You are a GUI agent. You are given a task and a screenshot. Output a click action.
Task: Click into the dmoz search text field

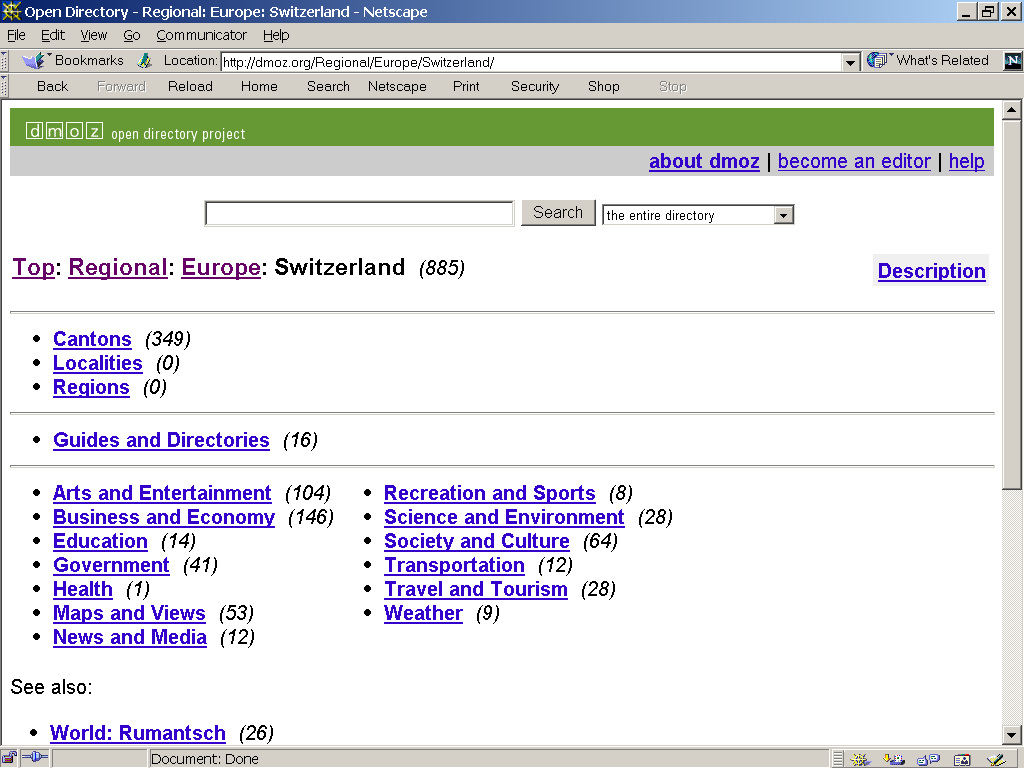pyautogui.click(x=359, y=214)
